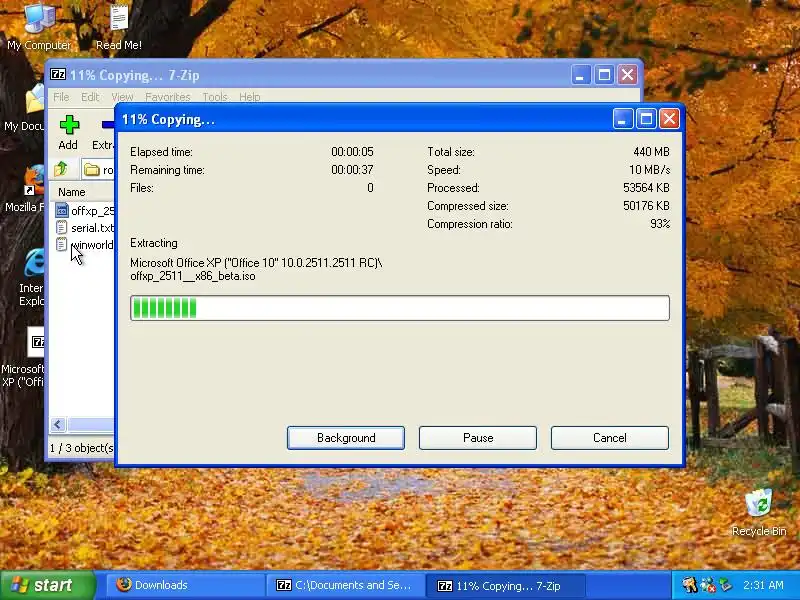Click the Name column header
Image resolution: width=800 pixels, height=600 pixels.
pos(82,192)
